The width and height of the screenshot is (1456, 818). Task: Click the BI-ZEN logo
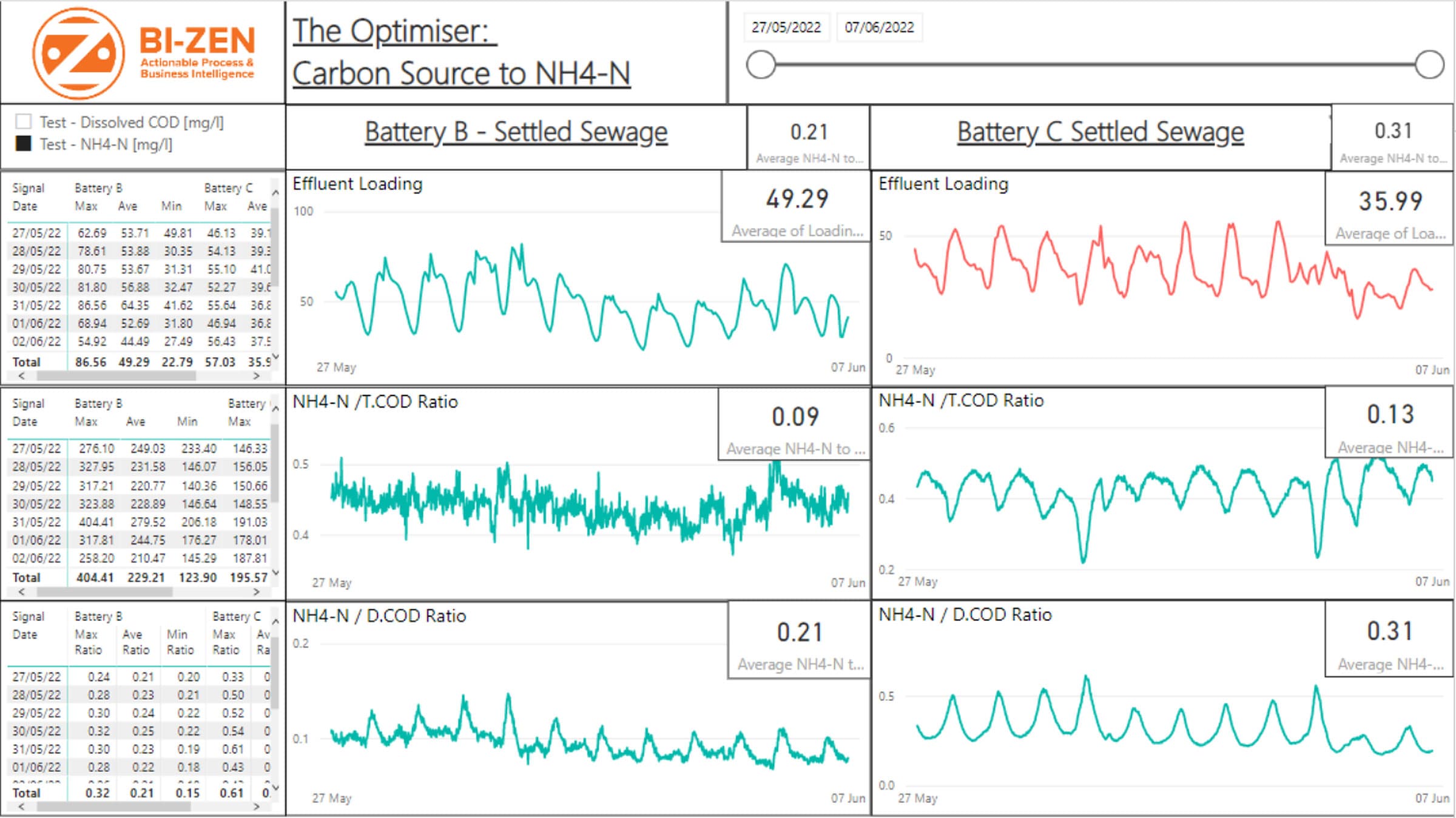pyautogui.click(x=144, y=53)
